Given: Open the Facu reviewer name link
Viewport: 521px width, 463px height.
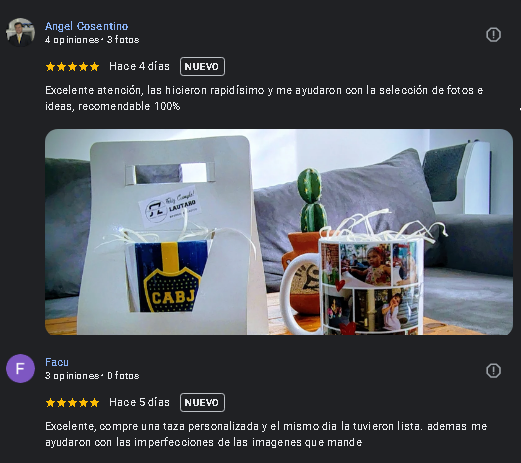Looking at the screenshot, I should (57, 362).
